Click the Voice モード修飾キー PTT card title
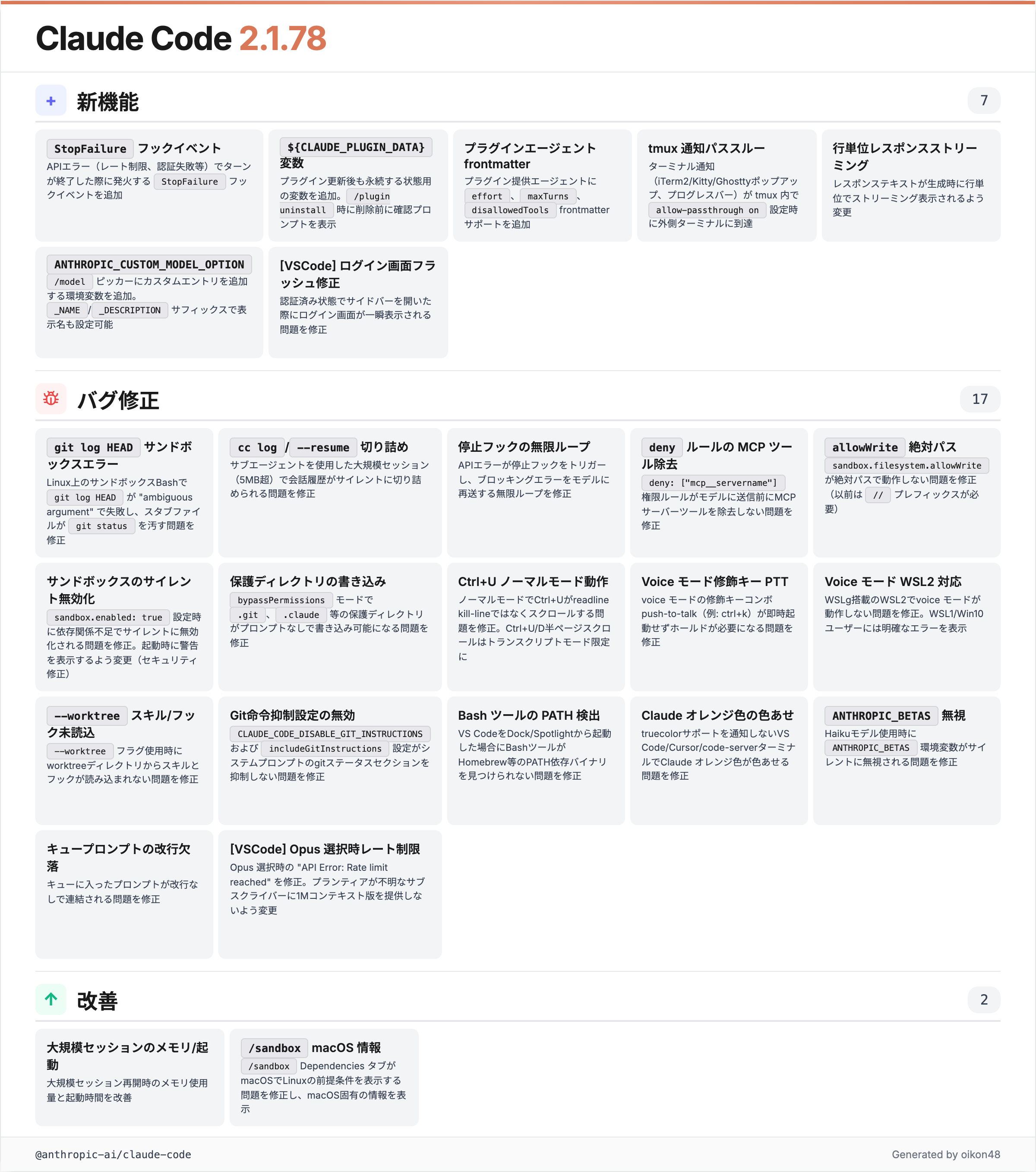1036x1172 pixels. [715, 581]
